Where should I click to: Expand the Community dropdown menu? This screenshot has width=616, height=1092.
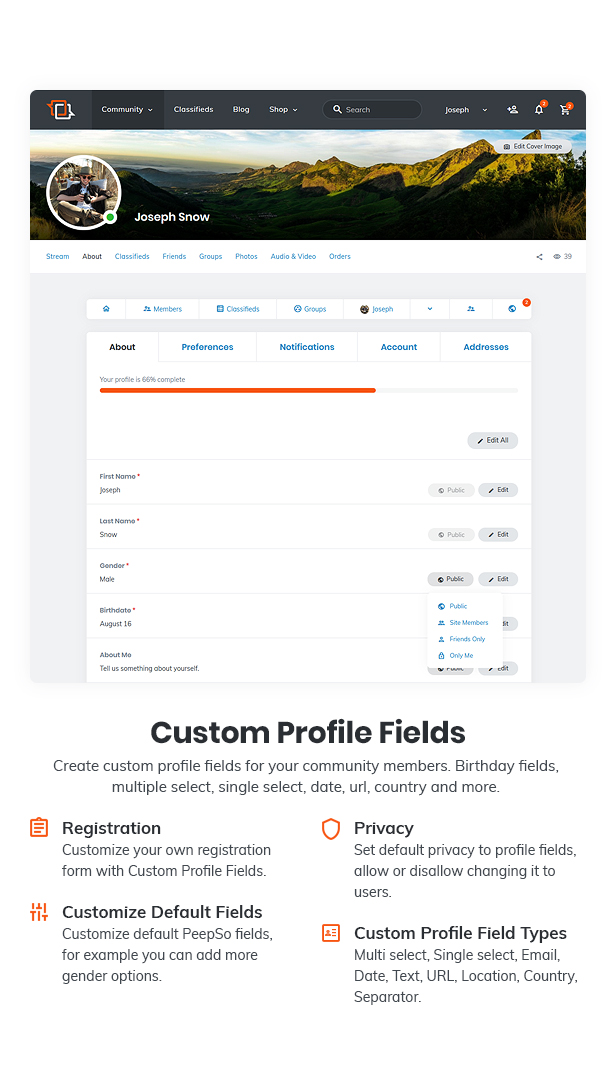[x=127, y=110]
